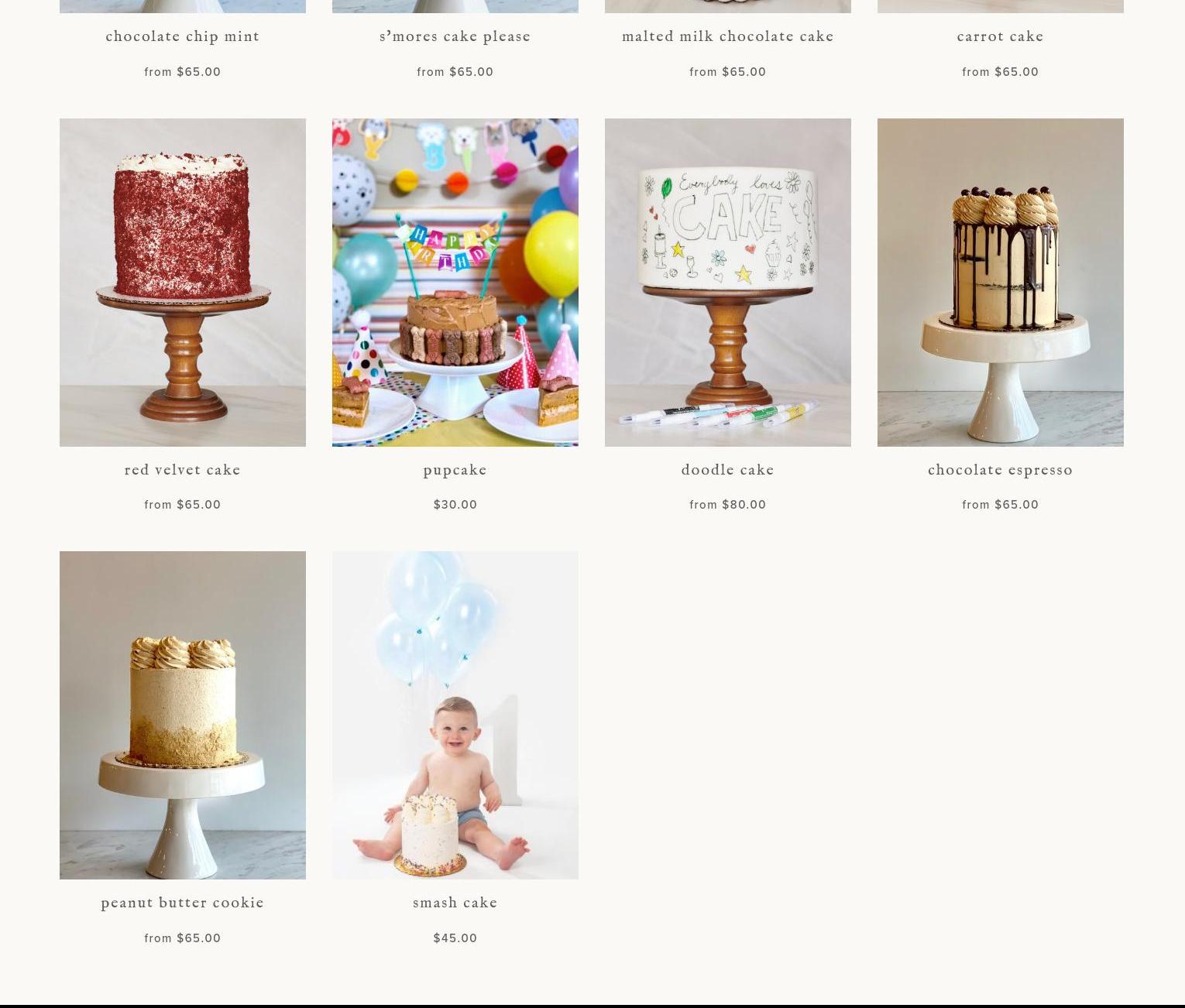This screenshot has width=1185, height=1008.
Task: Open the peanut butter cookie cake photo
Action: [x=183, y=715]
